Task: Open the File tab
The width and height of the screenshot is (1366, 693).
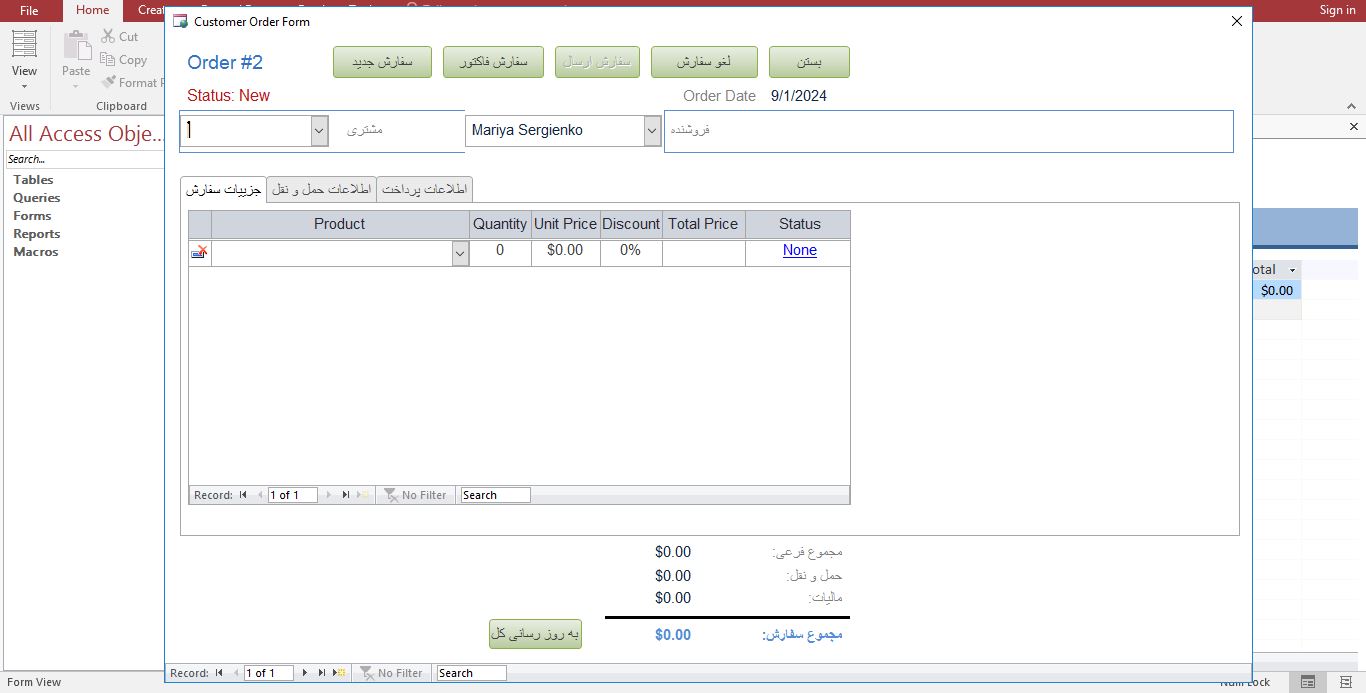Action: coord(29,10)
